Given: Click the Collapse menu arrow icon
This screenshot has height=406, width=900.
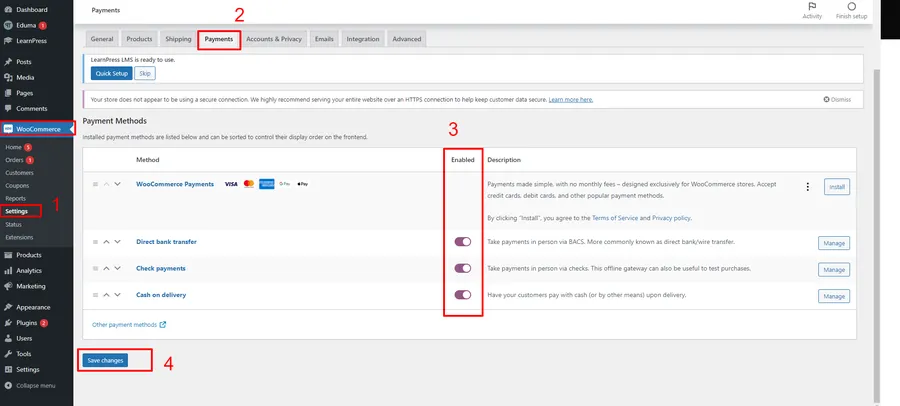Looking at the screenshot, I should click(8, 385).
